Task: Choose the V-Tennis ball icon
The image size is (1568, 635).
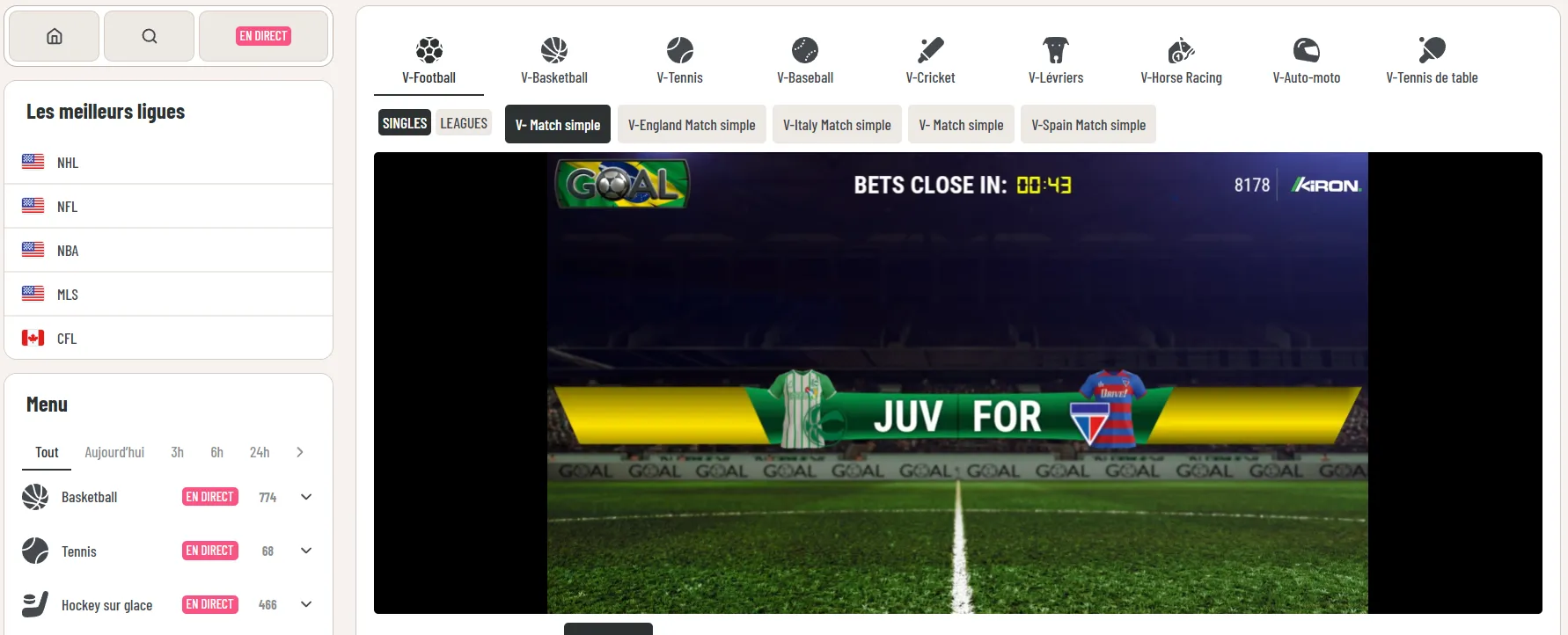Action: 680,50
